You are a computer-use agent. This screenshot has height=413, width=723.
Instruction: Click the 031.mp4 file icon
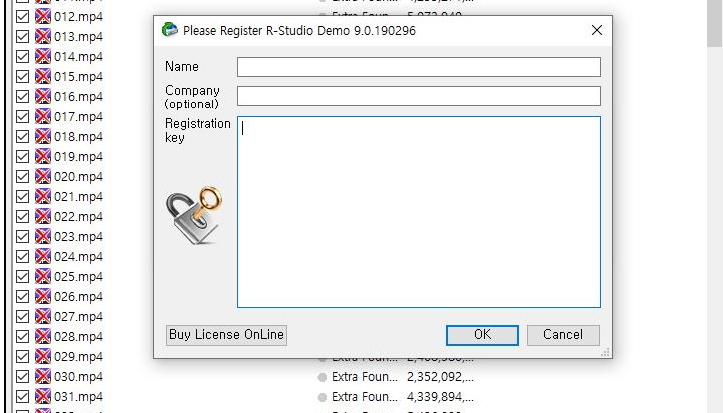click(x=43, y=397)
